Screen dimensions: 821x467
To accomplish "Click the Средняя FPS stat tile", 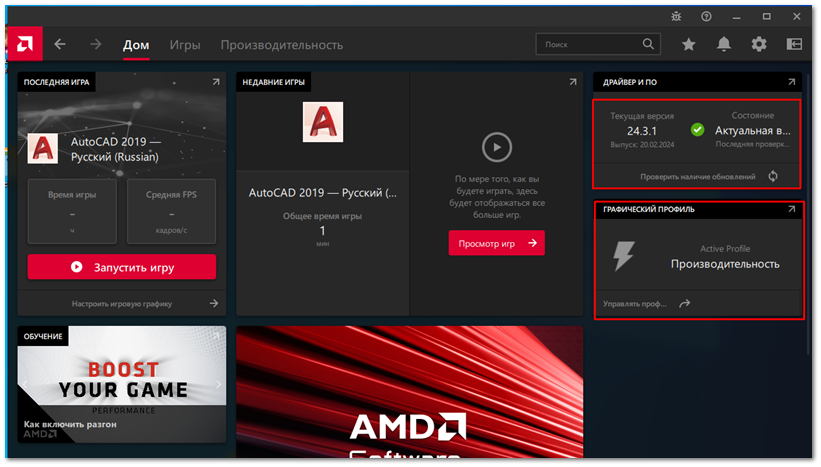I will (171, 212).
